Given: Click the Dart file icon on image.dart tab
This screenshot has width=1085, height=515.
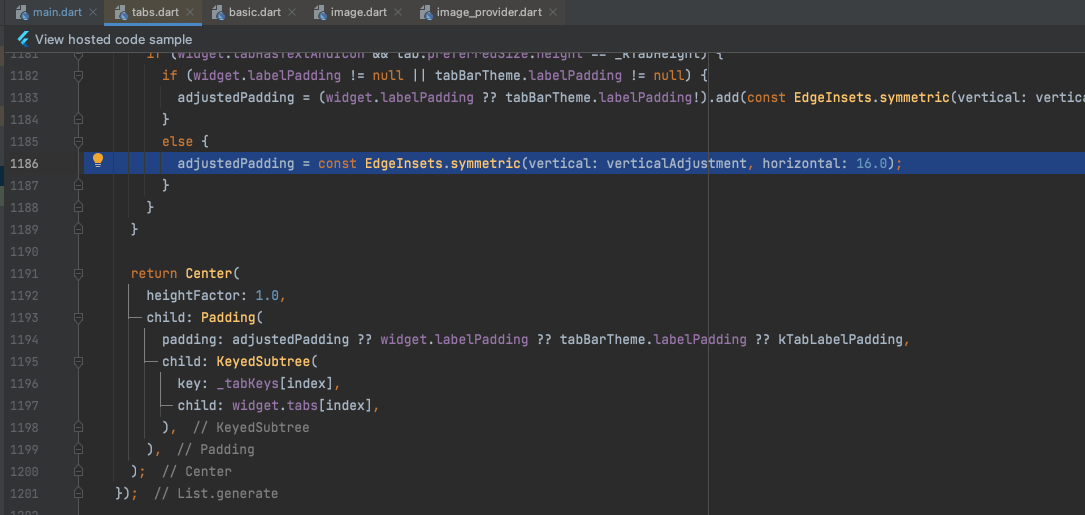Looking at the screenshot, I should tap(320, 12).
